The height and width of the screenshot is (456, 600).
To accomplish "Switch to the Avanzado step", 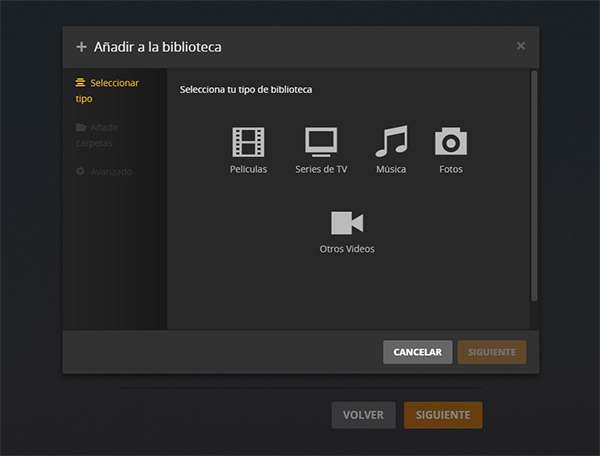I will (x=110, y=171).
